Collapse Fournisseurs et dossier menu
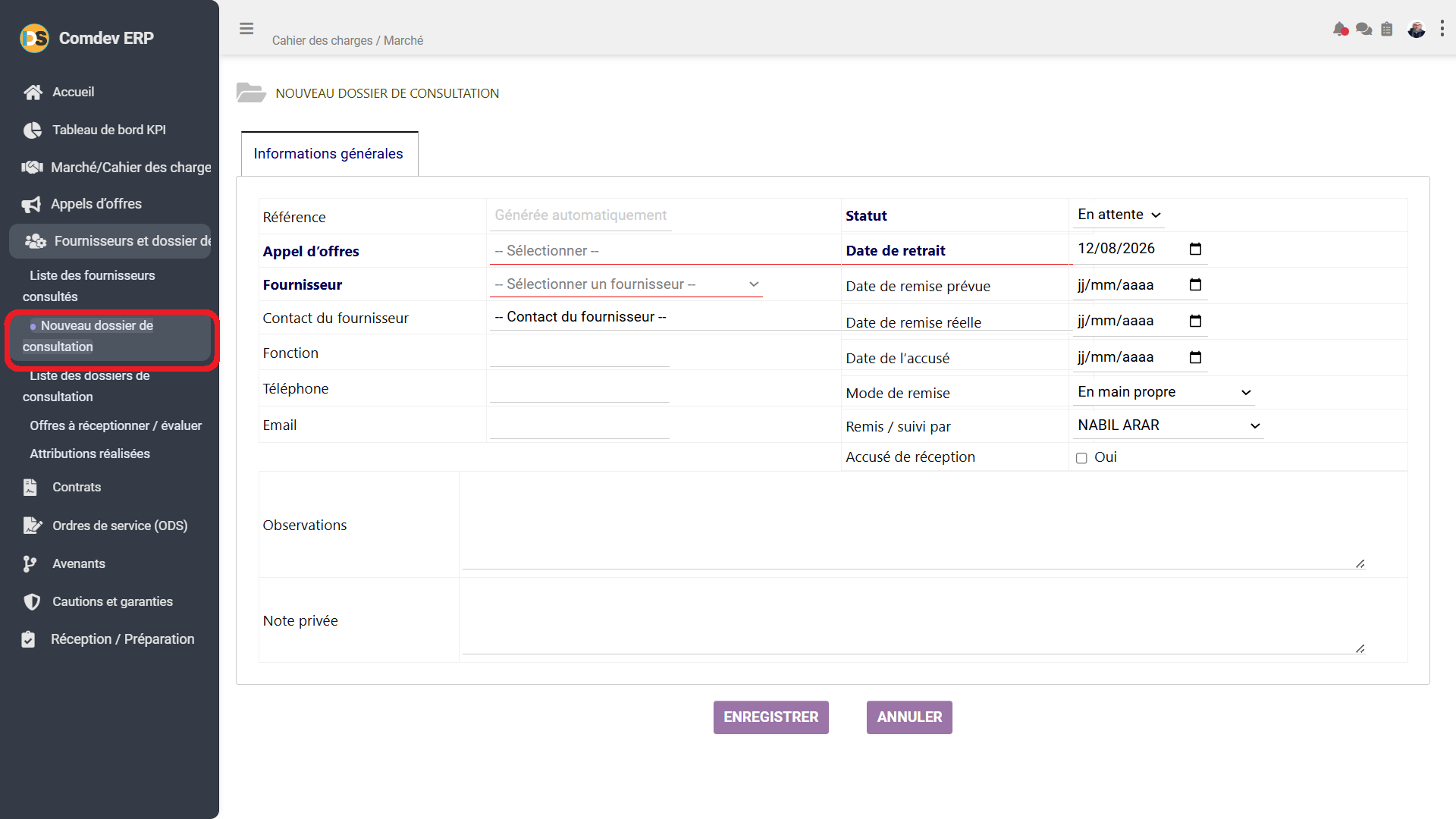 (110, 241)
